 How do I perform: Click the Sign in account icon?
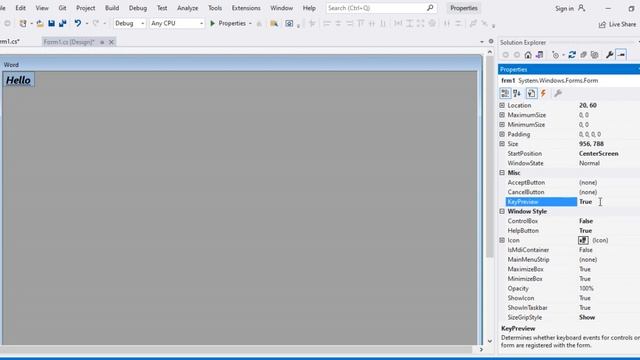tap(582, 8)
